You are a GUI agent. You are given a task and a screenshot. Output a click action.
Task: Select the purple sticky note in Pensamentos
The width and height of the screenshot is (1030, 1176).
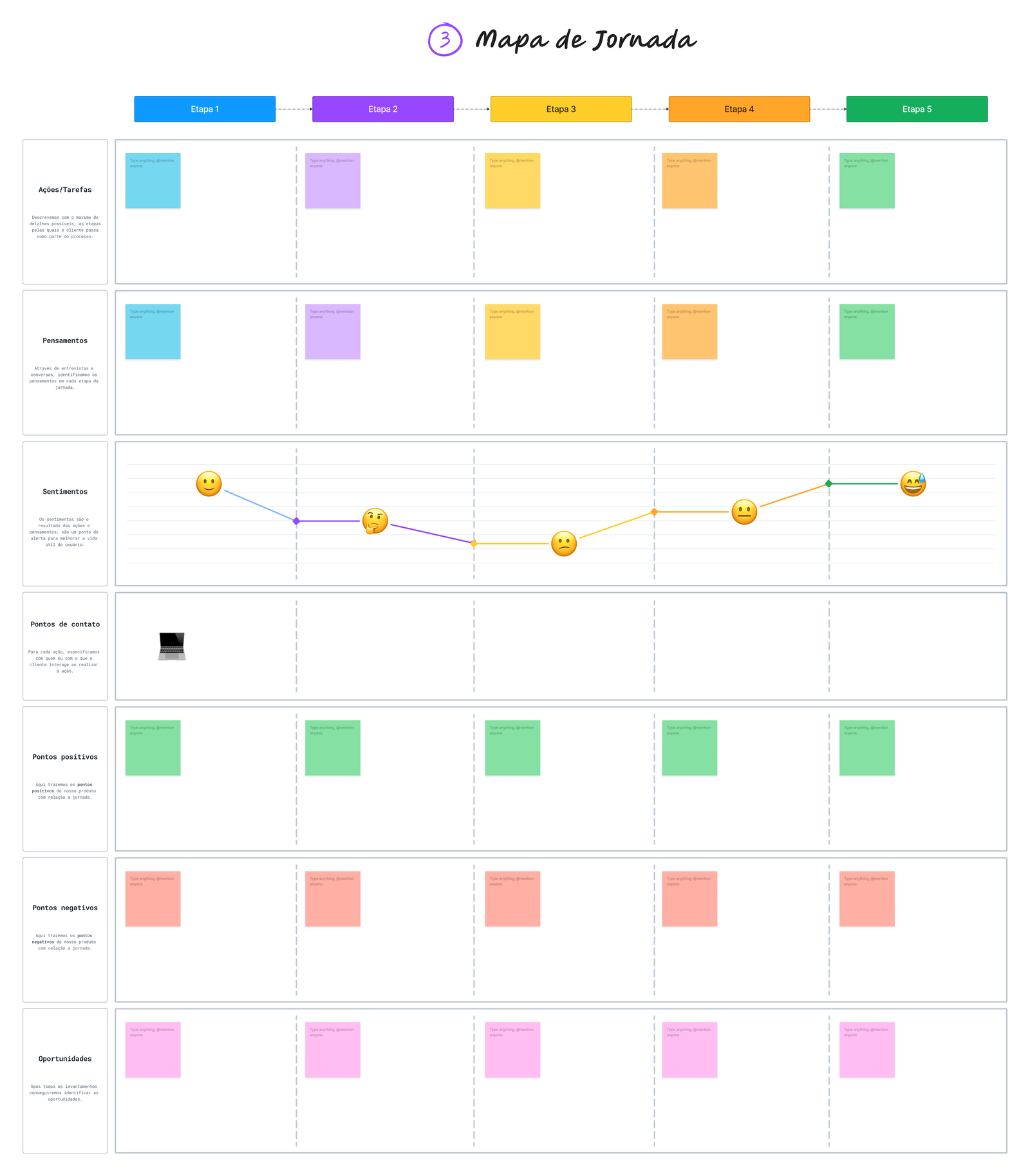point(332,331)
